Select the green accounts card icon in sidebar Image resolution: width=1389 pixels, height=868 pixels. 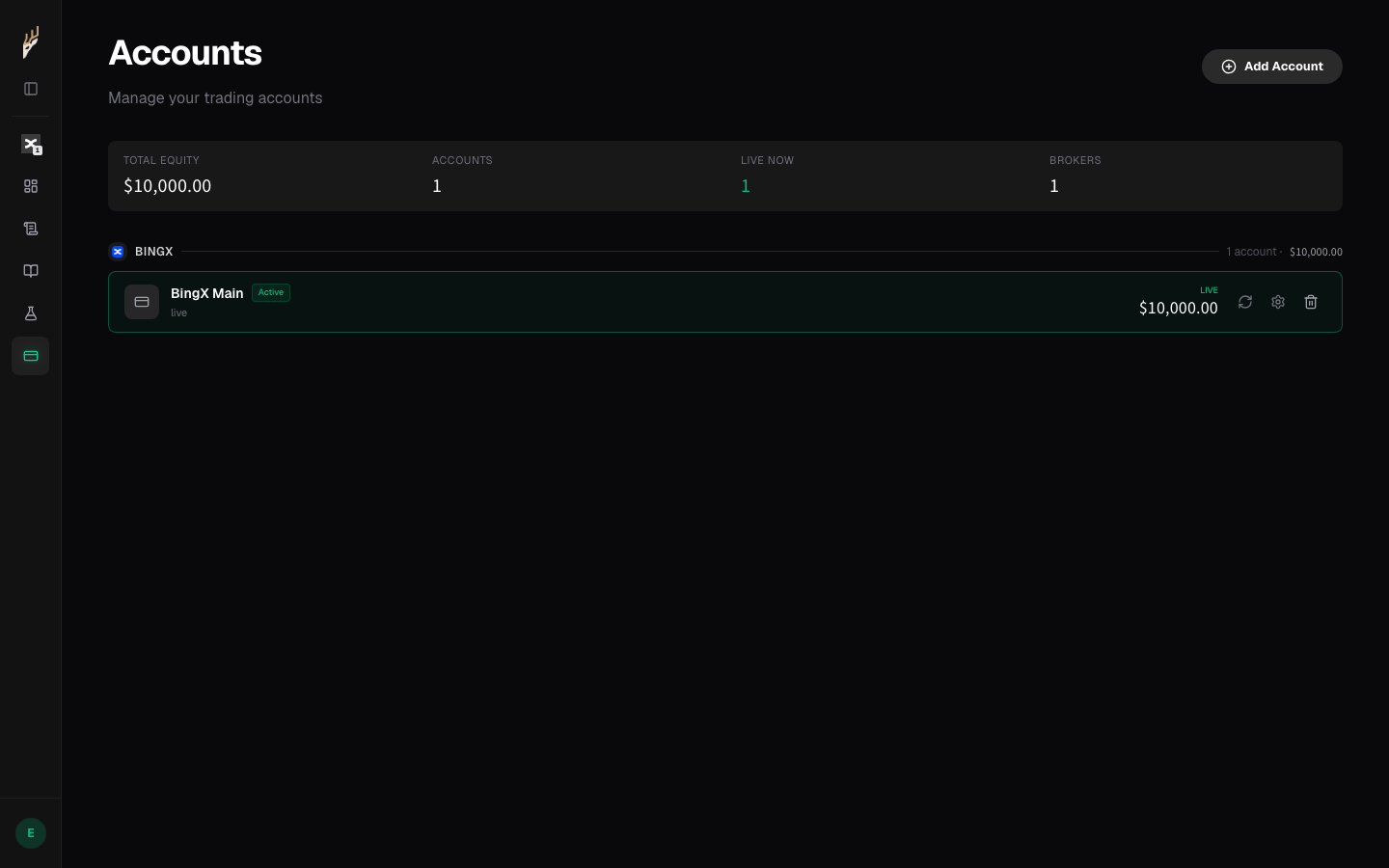pos(31,356)
